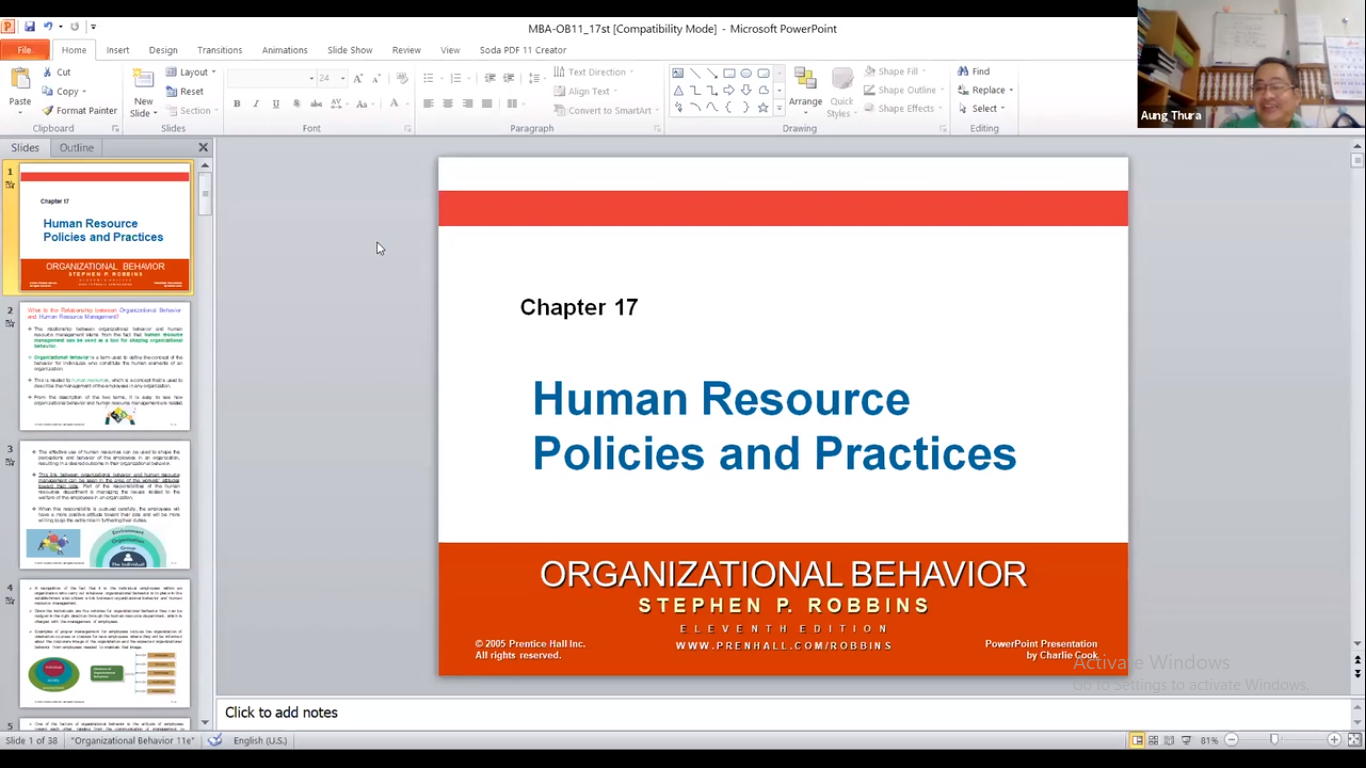Decrease font size with Shrink Font icon
The width and height of the screenshot is (1366, 768).
377,78
